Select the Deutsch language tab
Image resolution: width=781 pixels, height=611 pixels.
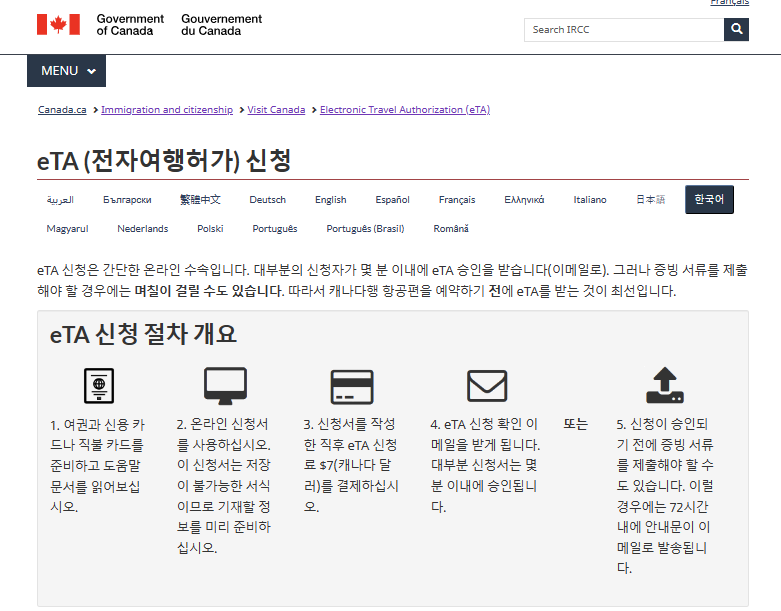(x=267, y=200)
